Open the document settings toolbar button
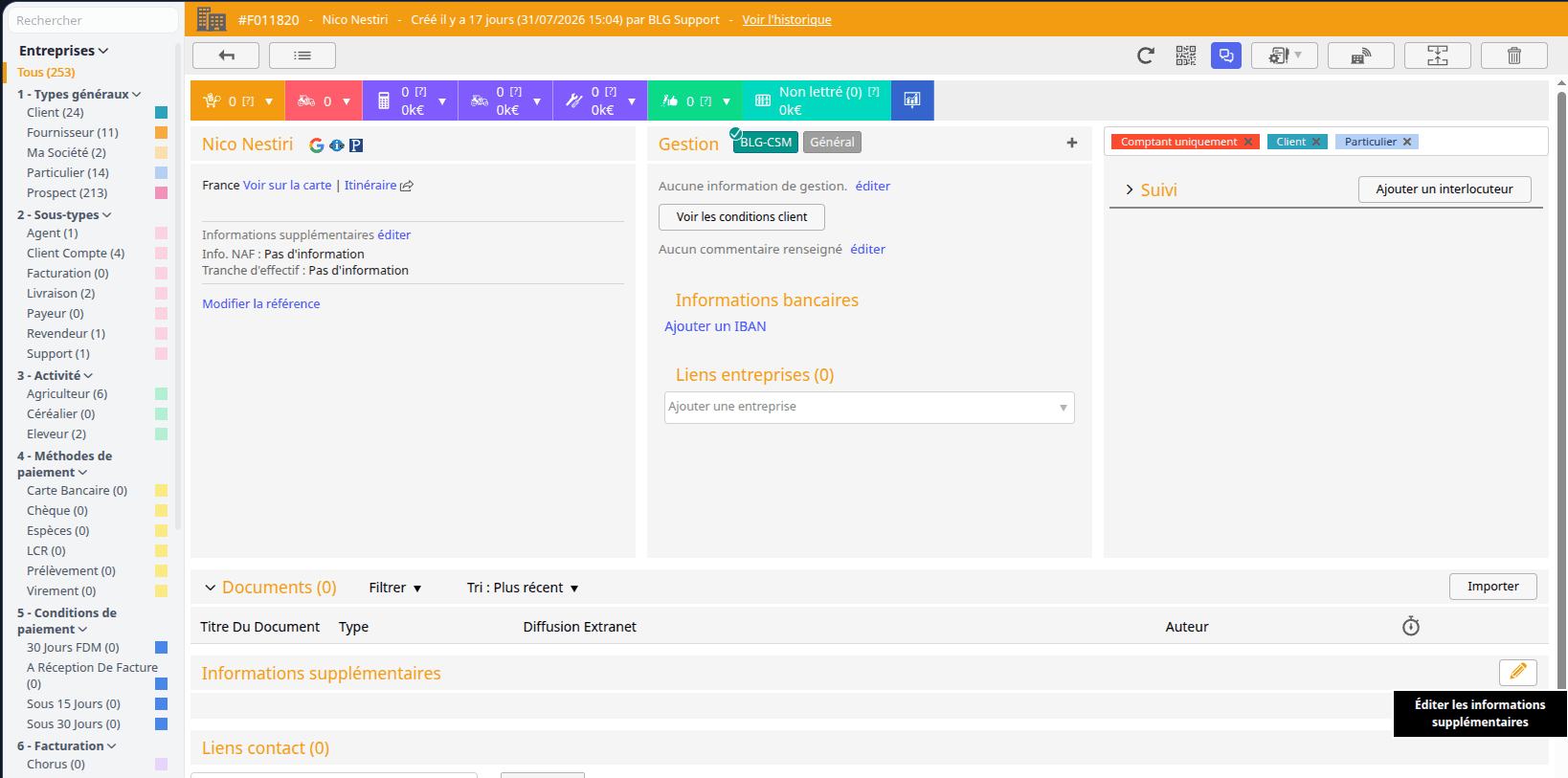This screenshot has height=778, width=1568. [x=1285, y=56]
